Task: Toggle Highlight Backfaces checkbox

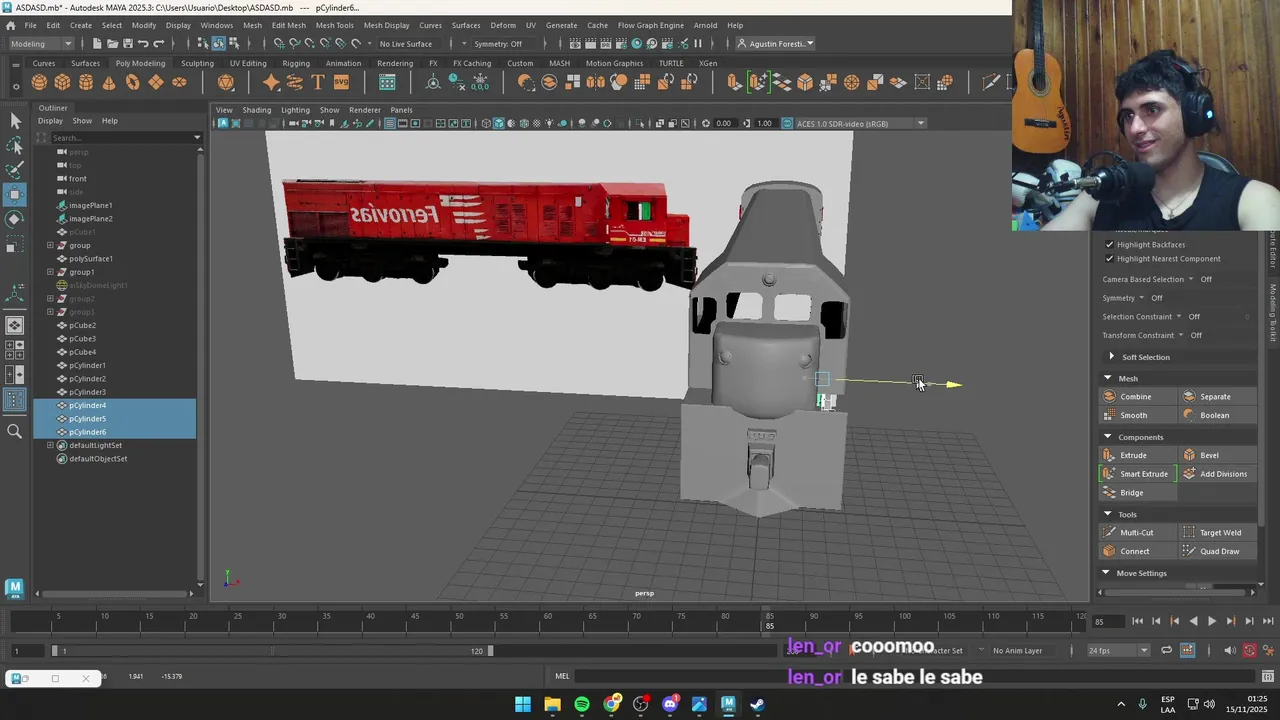Action: click(1109, 244)
